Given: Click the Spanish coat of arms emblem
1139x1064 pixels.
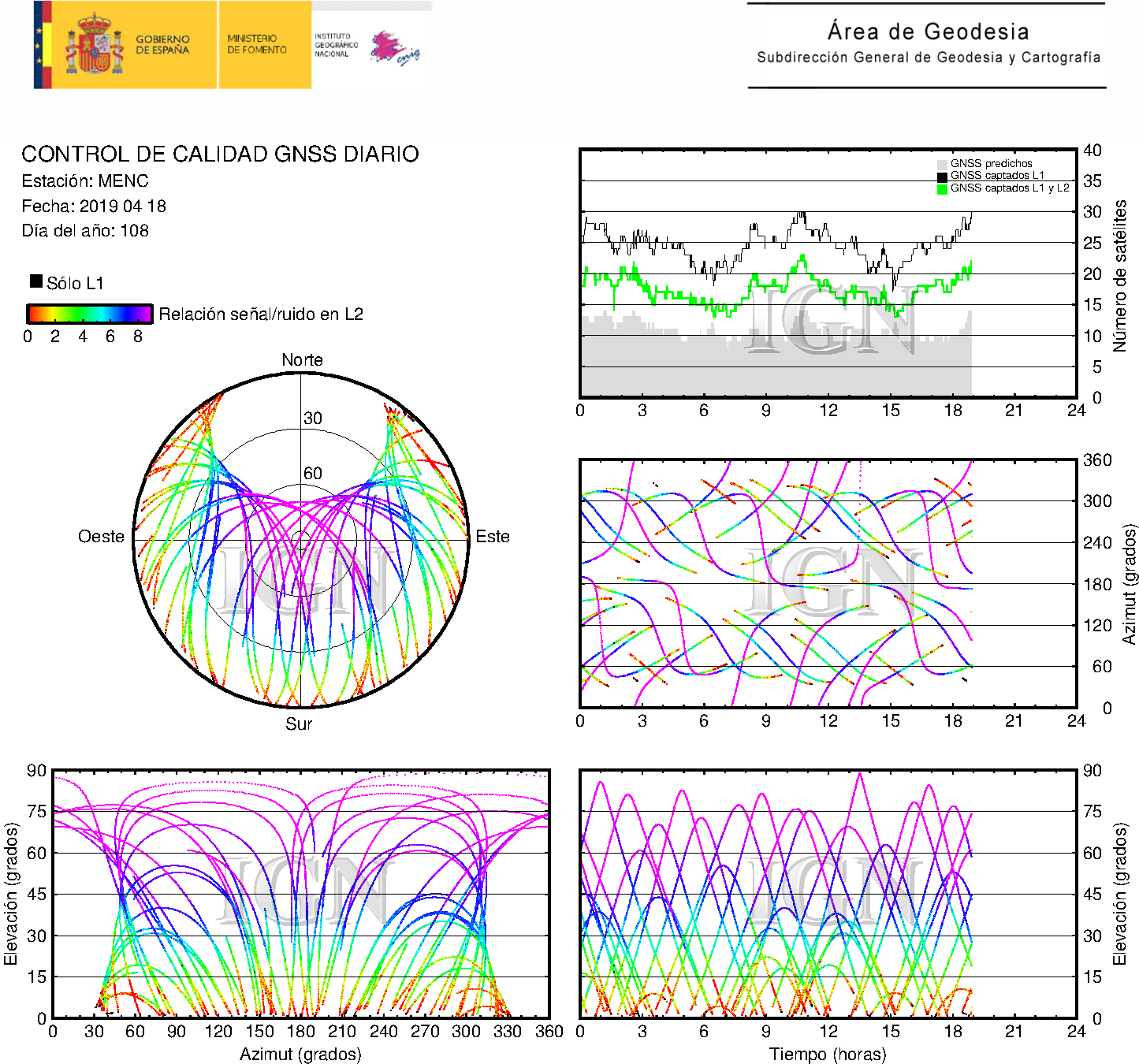Looking at the screenshot, I should tap(94, 45).
